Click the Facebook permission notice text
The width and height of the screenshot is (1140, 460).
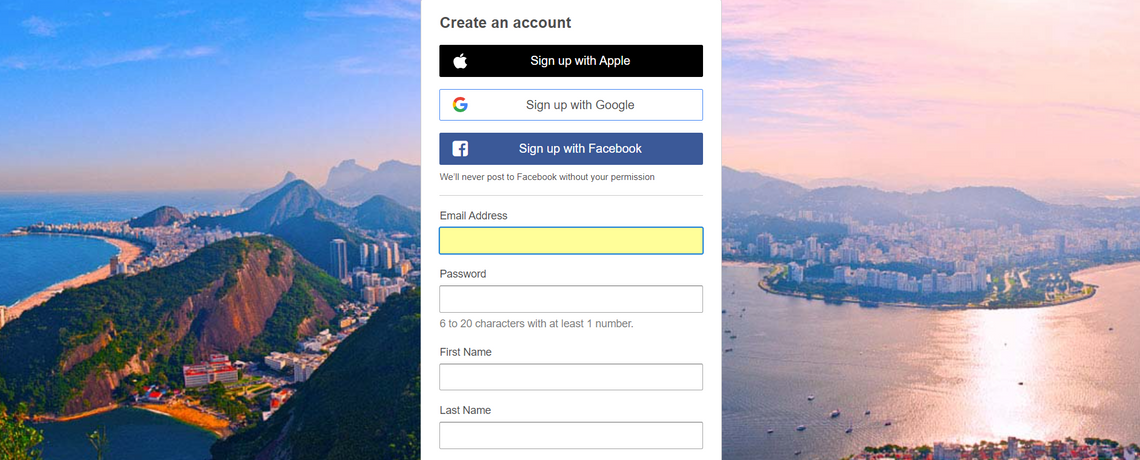pyautogui.click(x=547, y=177)
